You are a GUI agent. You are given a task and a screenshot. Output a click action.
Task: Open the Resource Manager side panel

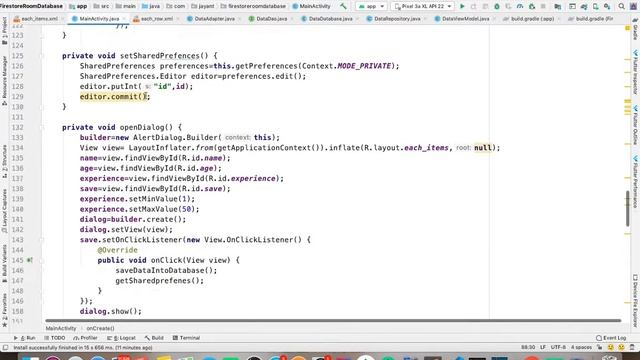4,80
